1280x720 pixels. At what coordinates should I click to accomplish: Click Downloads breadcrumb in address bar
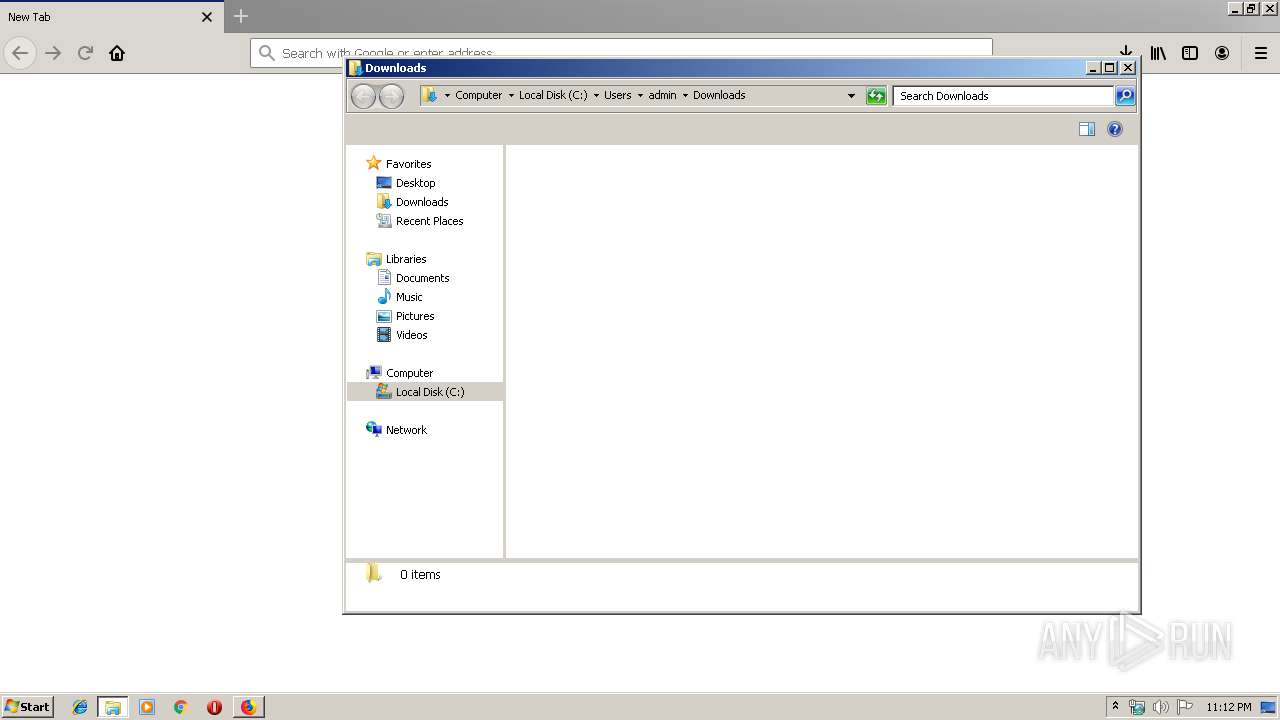tap(719, 95)
